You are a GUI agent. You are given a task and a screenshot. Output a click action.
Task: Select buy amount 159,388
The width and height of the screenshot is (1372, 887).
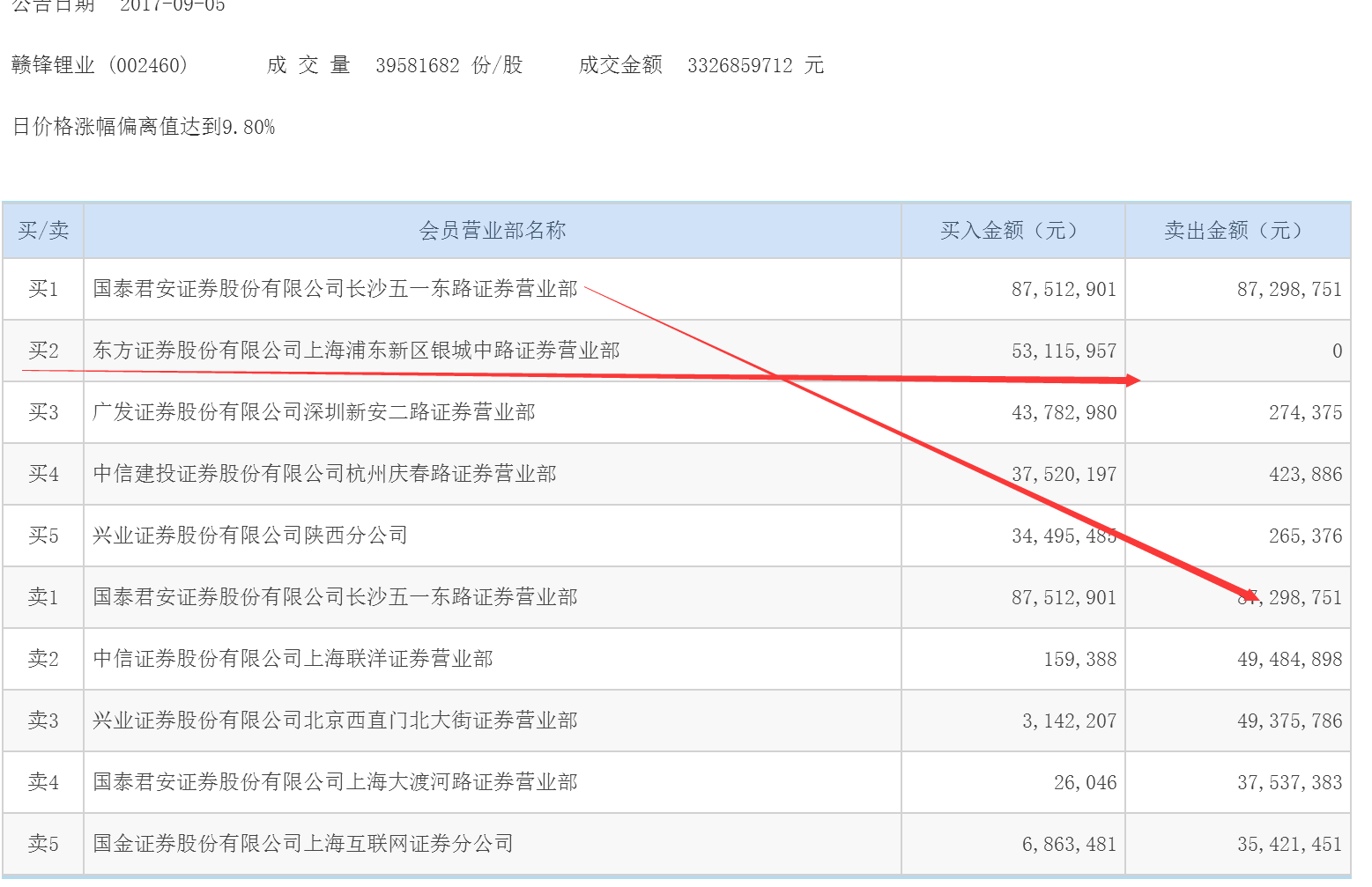point(1080,660)
